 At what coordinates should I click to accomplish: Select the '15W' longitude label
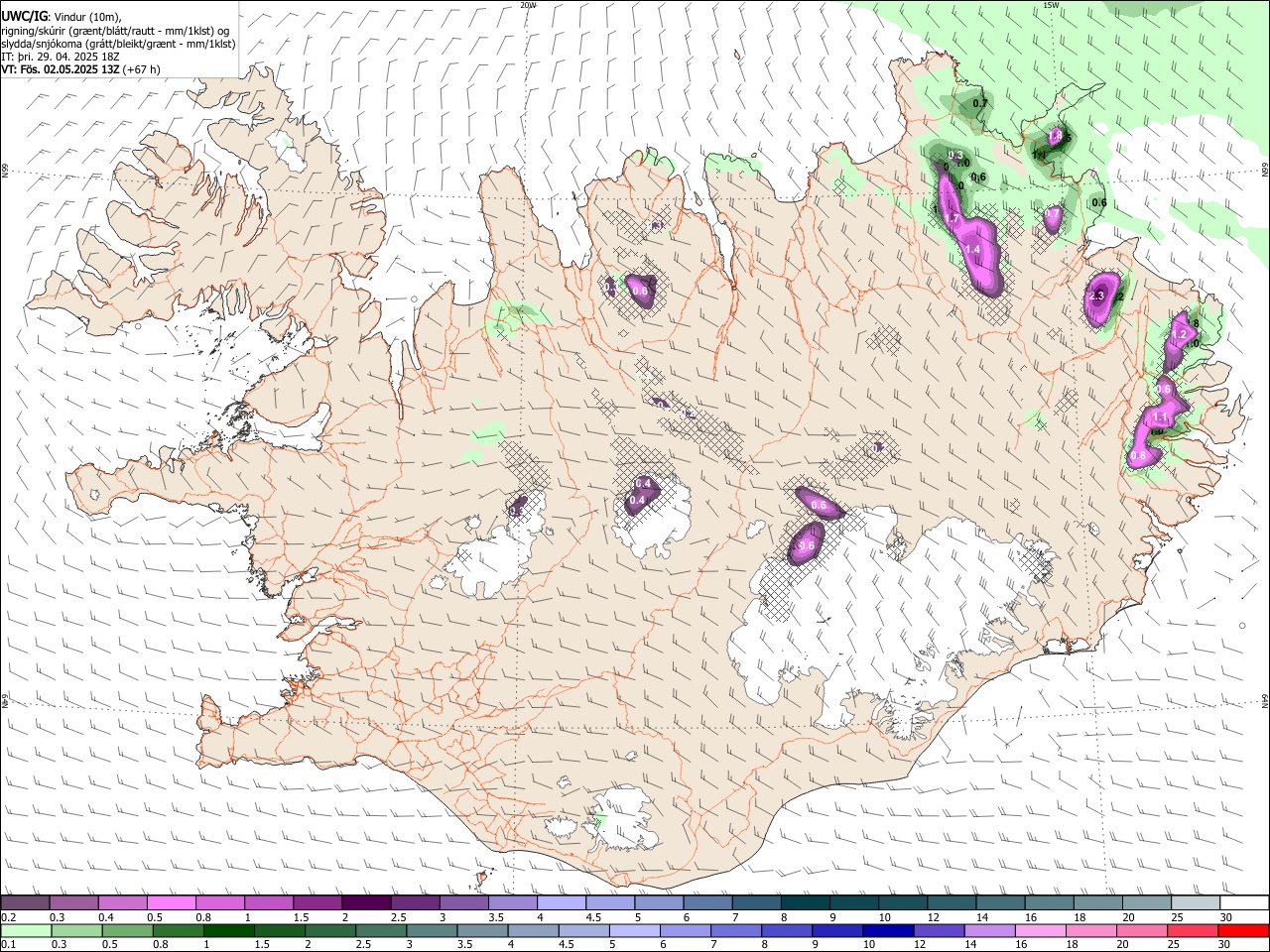pos(1051,5)
